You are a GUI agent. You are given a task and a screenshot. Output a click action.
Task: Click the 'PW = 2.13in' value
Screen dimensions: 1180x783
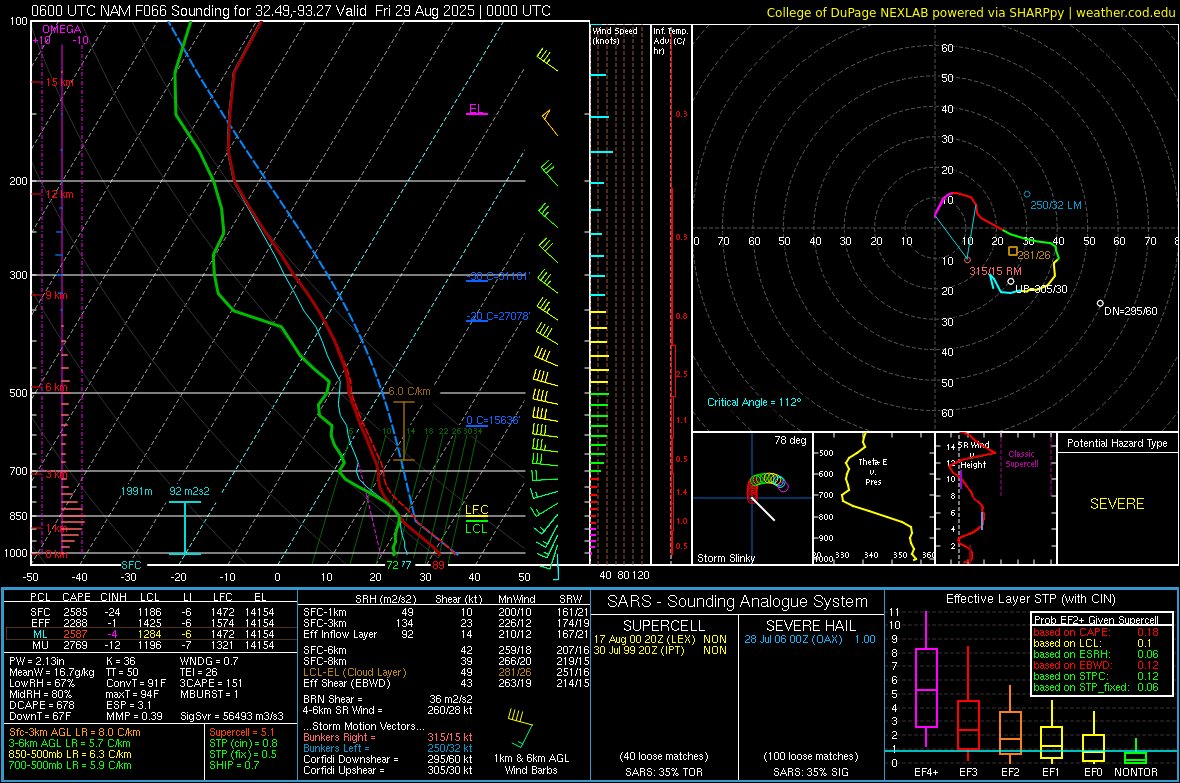37,661
